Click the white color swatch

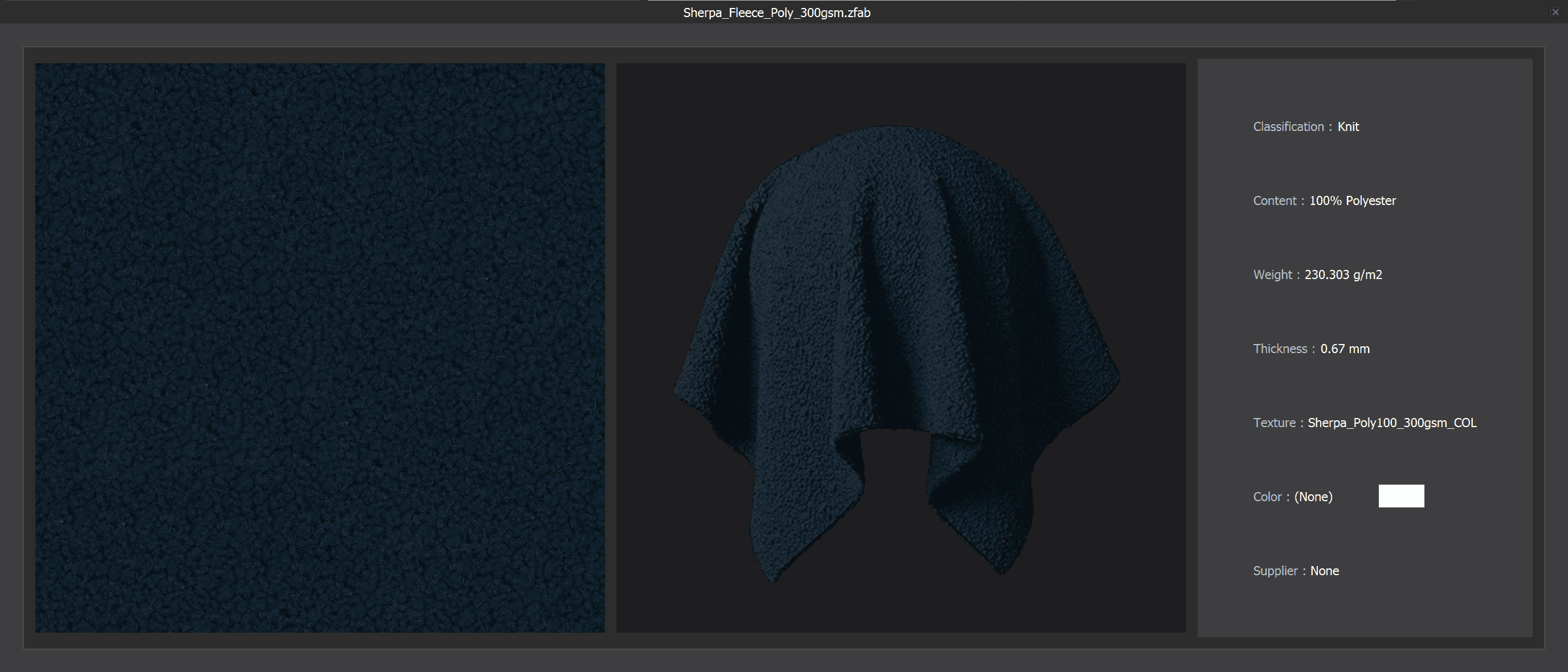[x=1401, y=495]
